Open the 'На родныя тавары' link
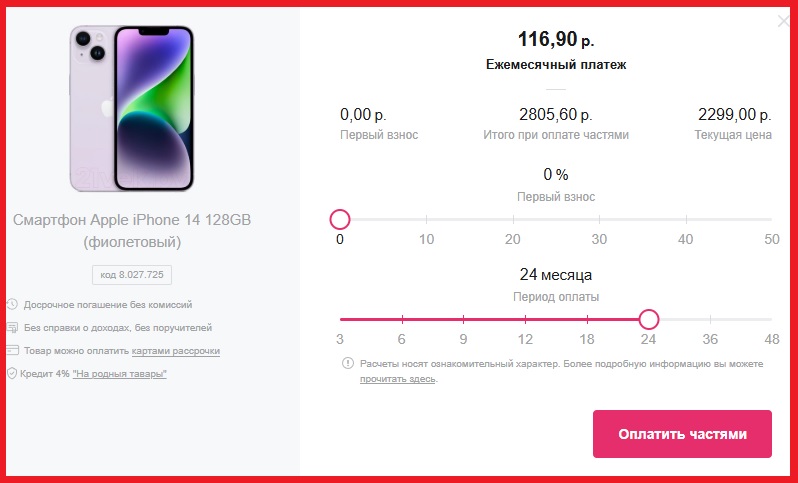The image size is (798, 483). 119,374
